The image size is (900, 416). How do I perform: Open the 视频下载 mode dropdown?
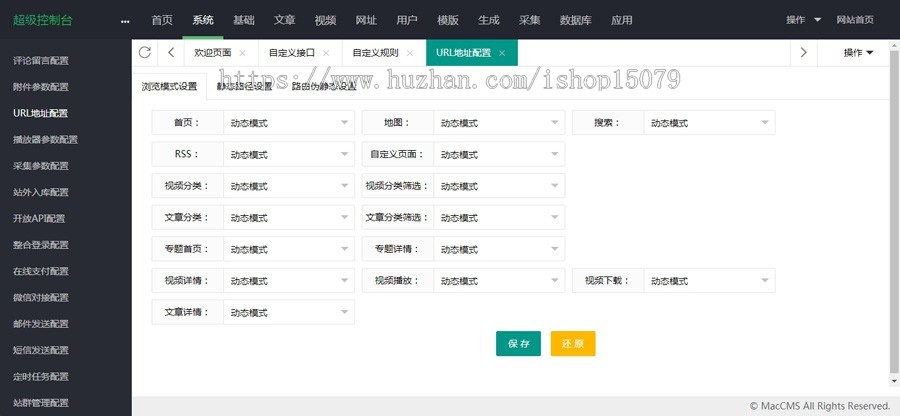coord(709,281)
